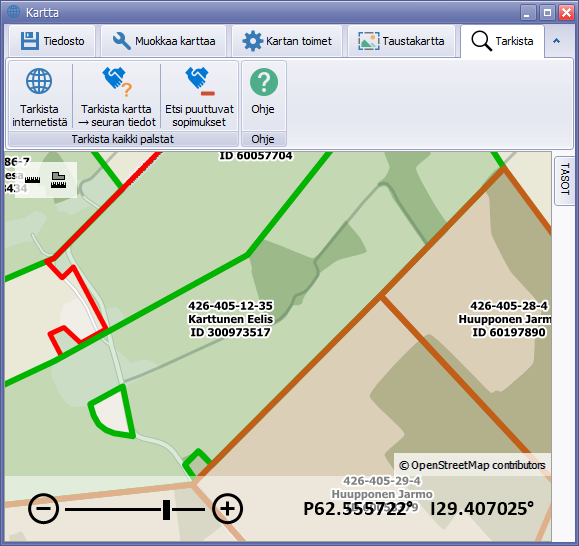The image size is (579, 546).
Task: Select the area measure tool on map
Action: [58, 180]
